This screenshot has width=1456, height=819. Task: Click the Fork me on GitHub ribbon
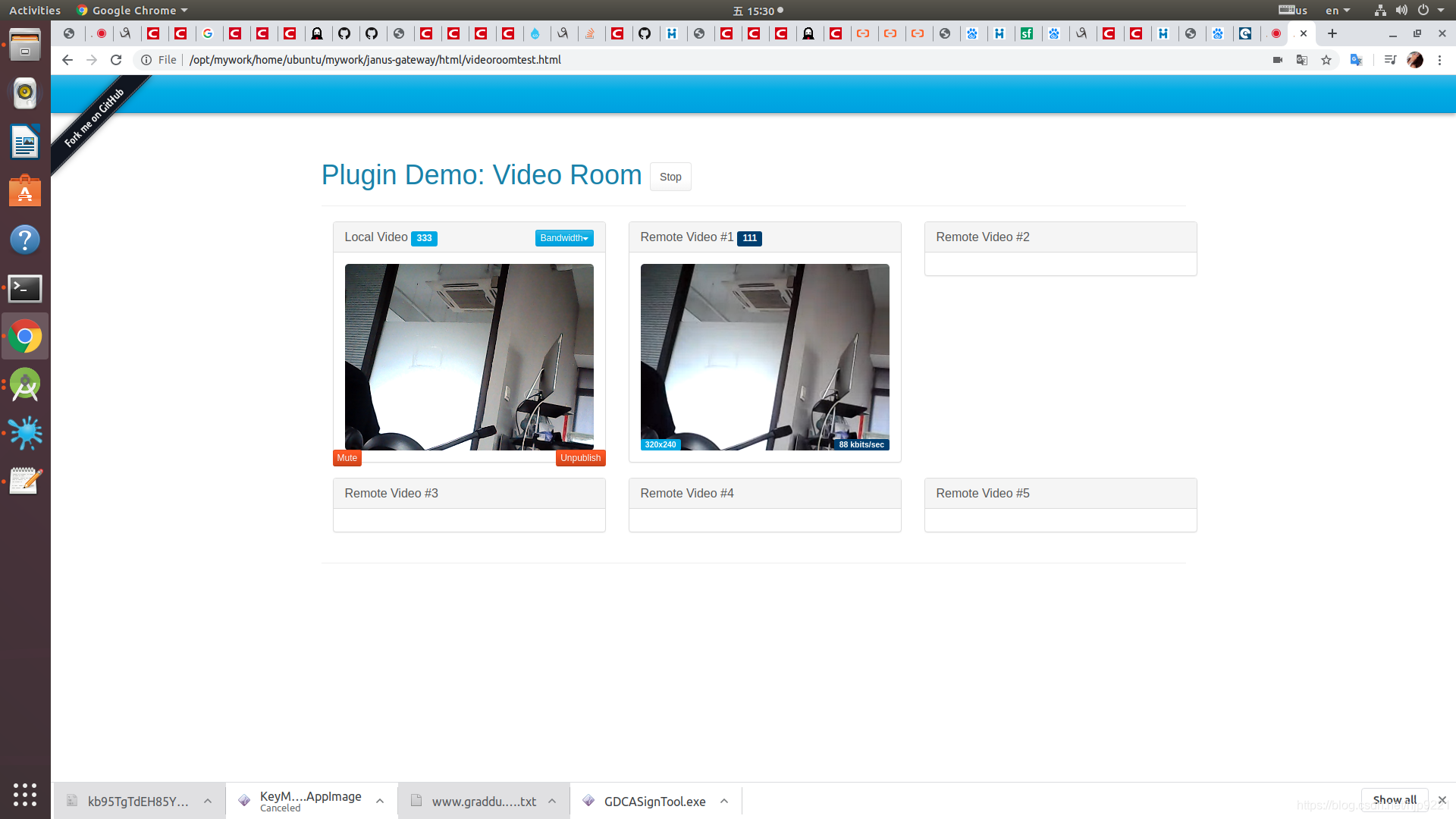(x=94, y=118)
